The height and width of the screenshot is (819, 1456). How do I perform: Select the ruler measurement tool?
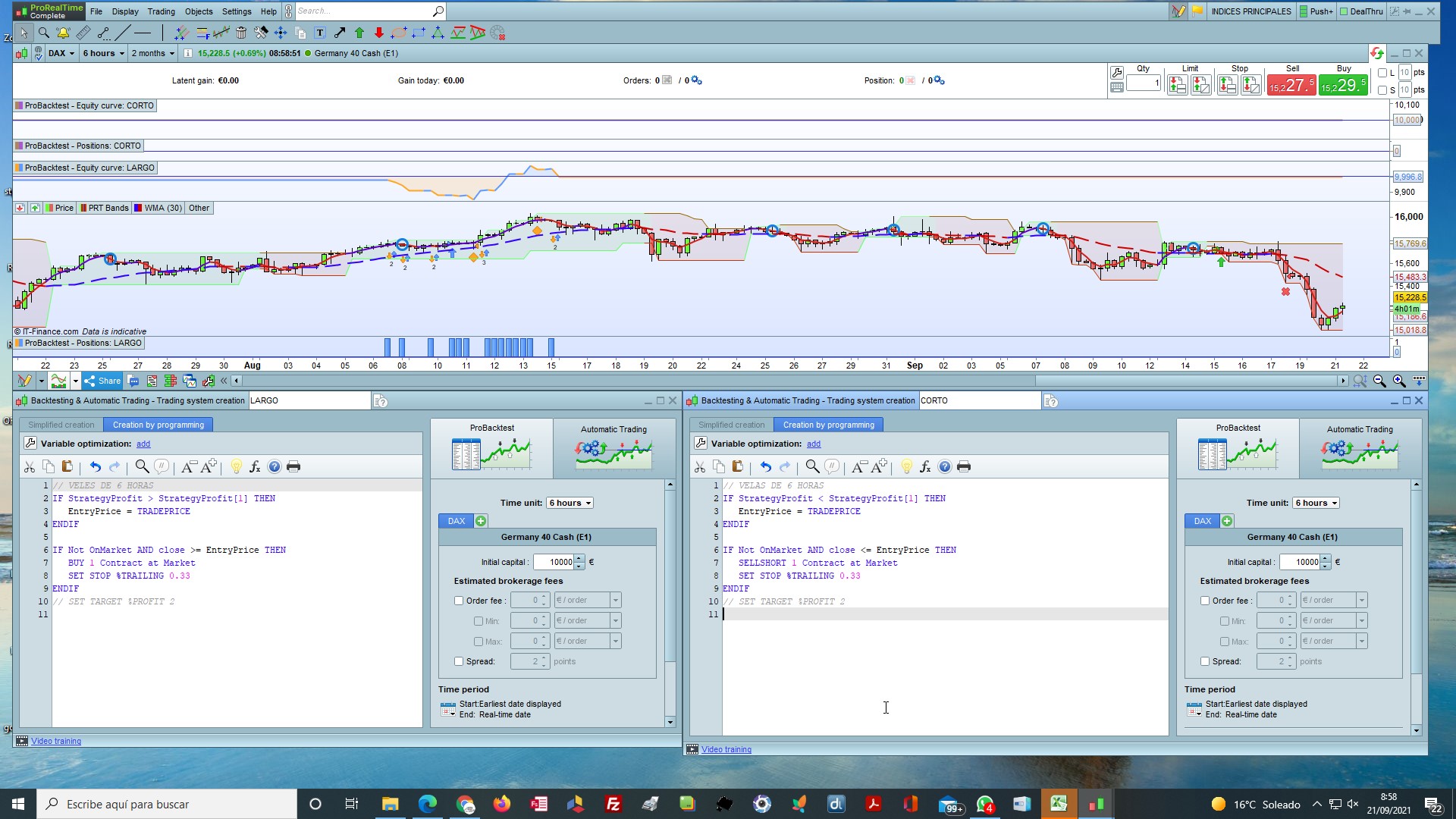[x=83, y=33]
